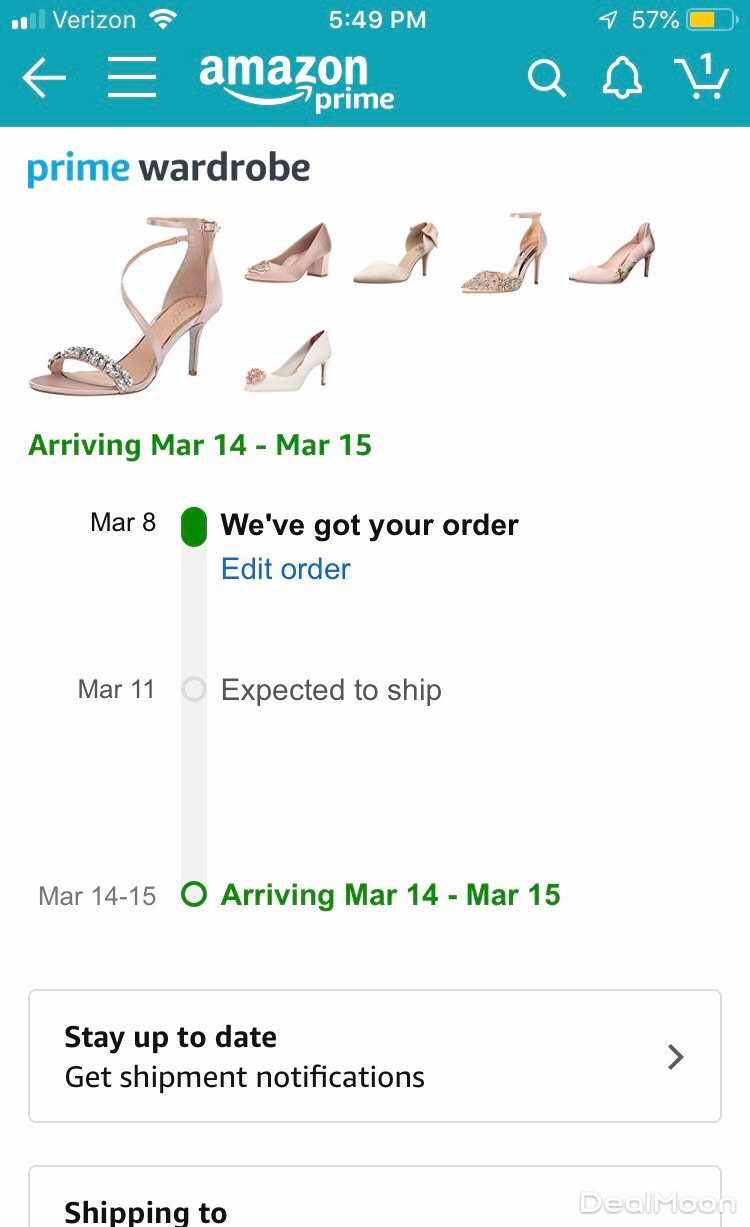Tap the search magnifier icon

pyautogui.click(x=546, y=78)
